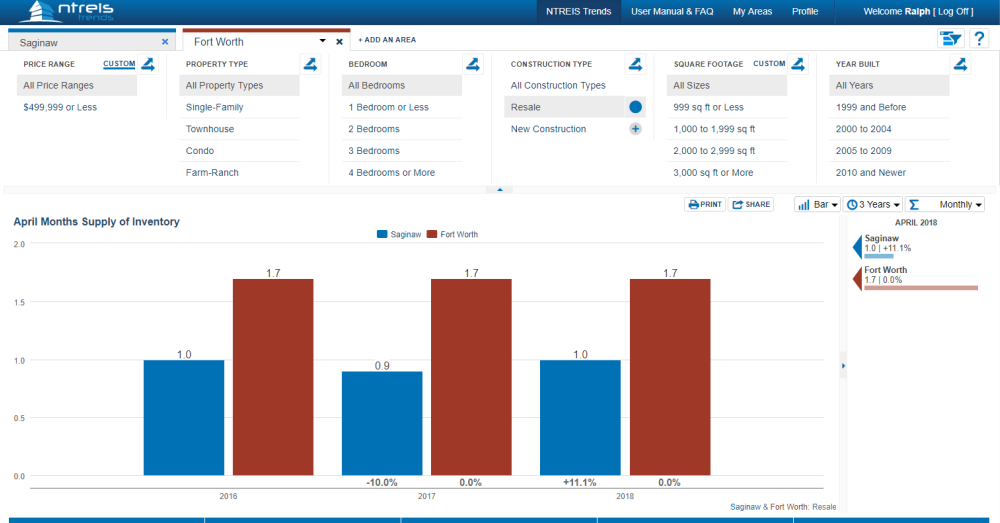Click CUSTOM beside Square Footage
1000x523 pixels.
(x=769, y=64)
